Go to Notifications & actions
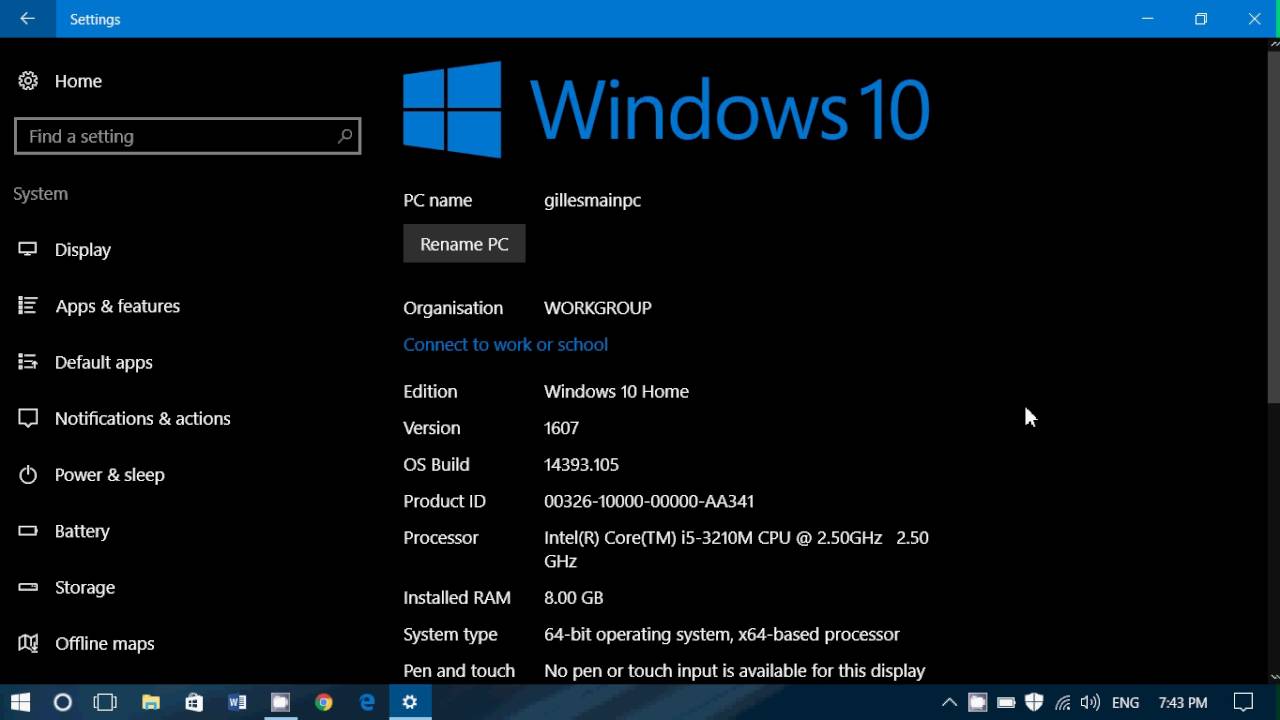The height and width of the screenshot is (720, 1280). pyautogui.click(x=142, y=418)
